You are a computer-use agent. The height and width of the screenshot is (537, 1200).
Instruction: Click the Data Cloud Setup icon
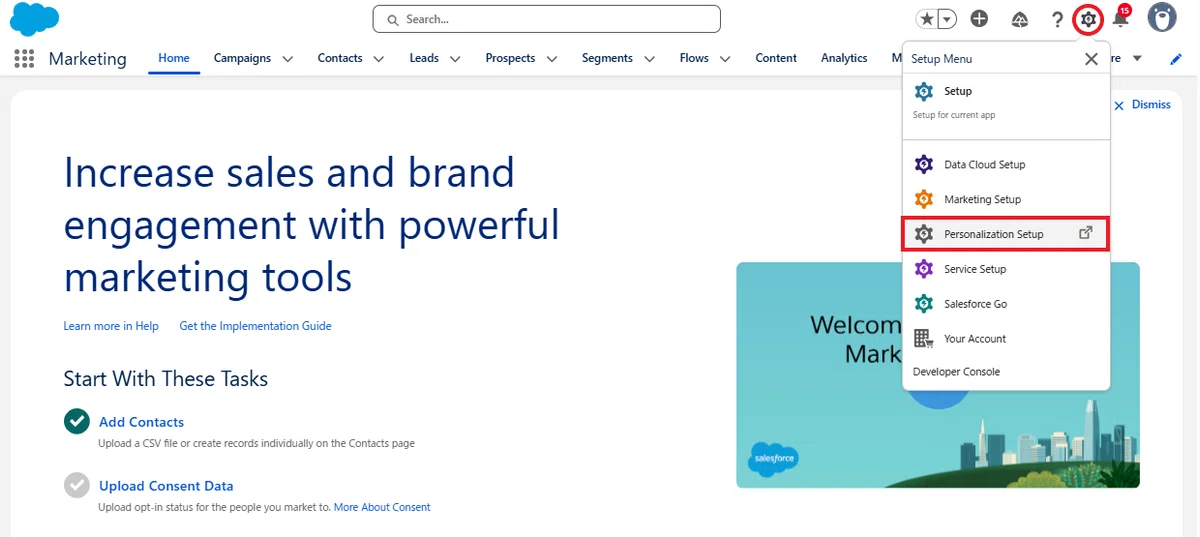pyautogui.click(x=924, y=164)
